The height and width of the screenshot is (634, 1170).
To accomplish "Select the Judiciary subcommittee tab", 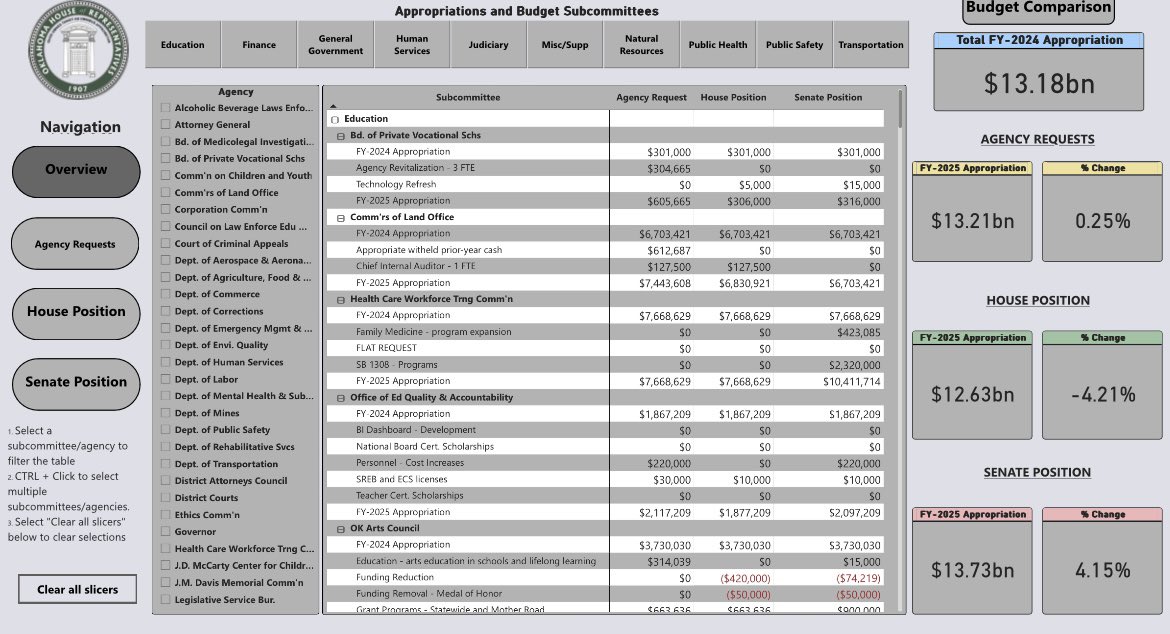I will 489,45.
